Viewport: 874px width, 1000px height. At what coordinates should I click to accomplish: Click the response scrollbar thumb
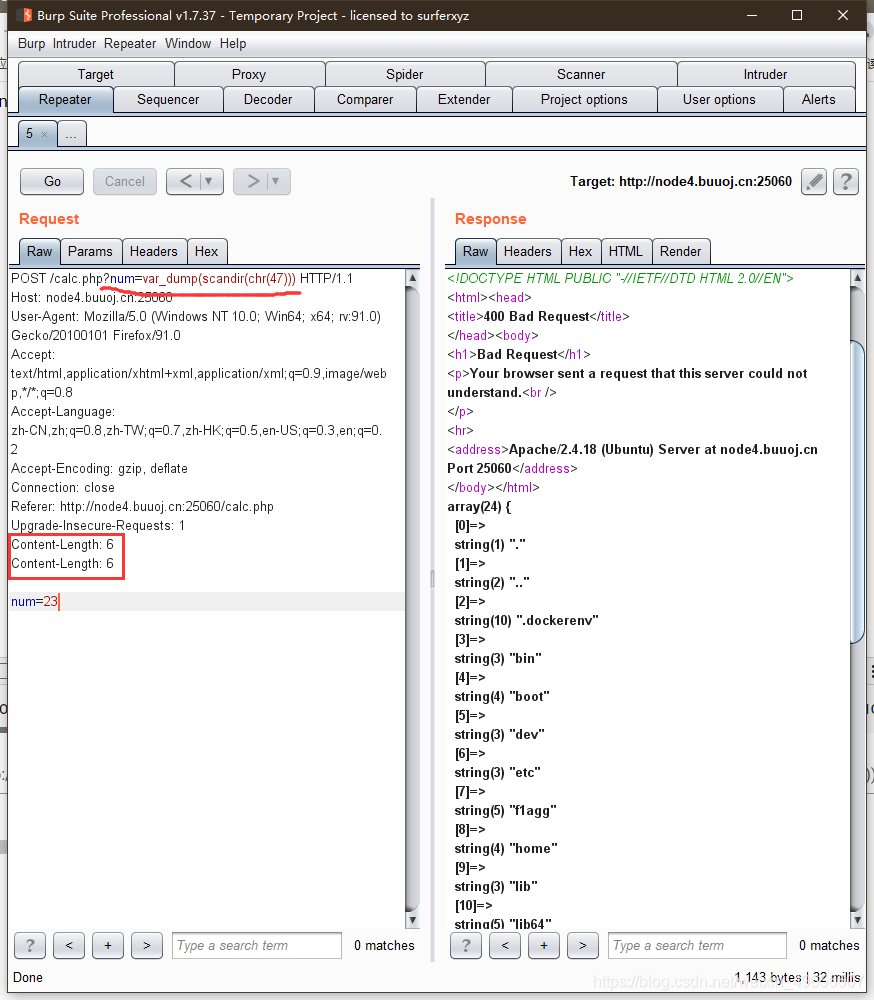[857, 491]
